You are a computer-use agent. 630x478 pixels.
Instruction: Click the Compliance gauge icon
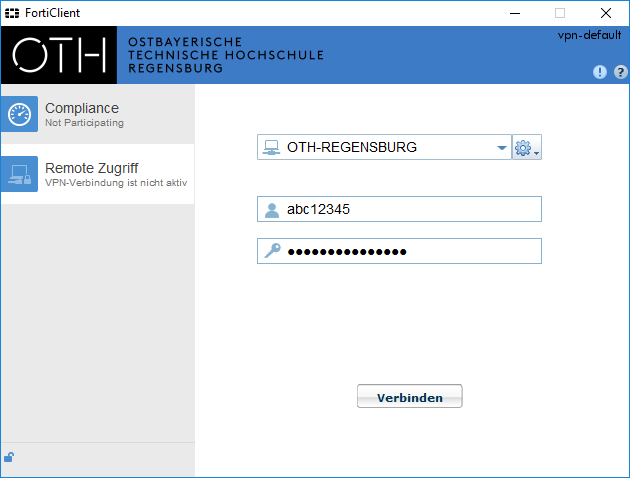pos(20,114)
